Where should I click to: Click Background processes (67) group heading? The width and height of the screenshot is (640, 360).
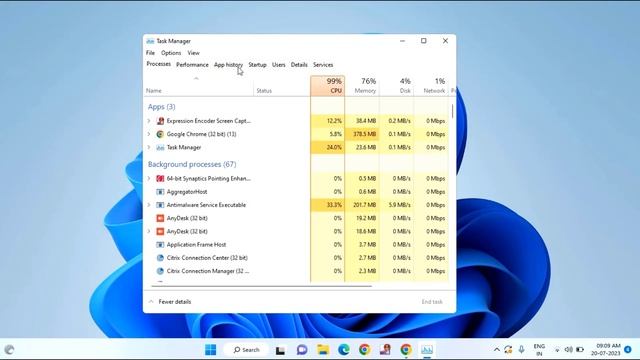click(x=192, y=164)
